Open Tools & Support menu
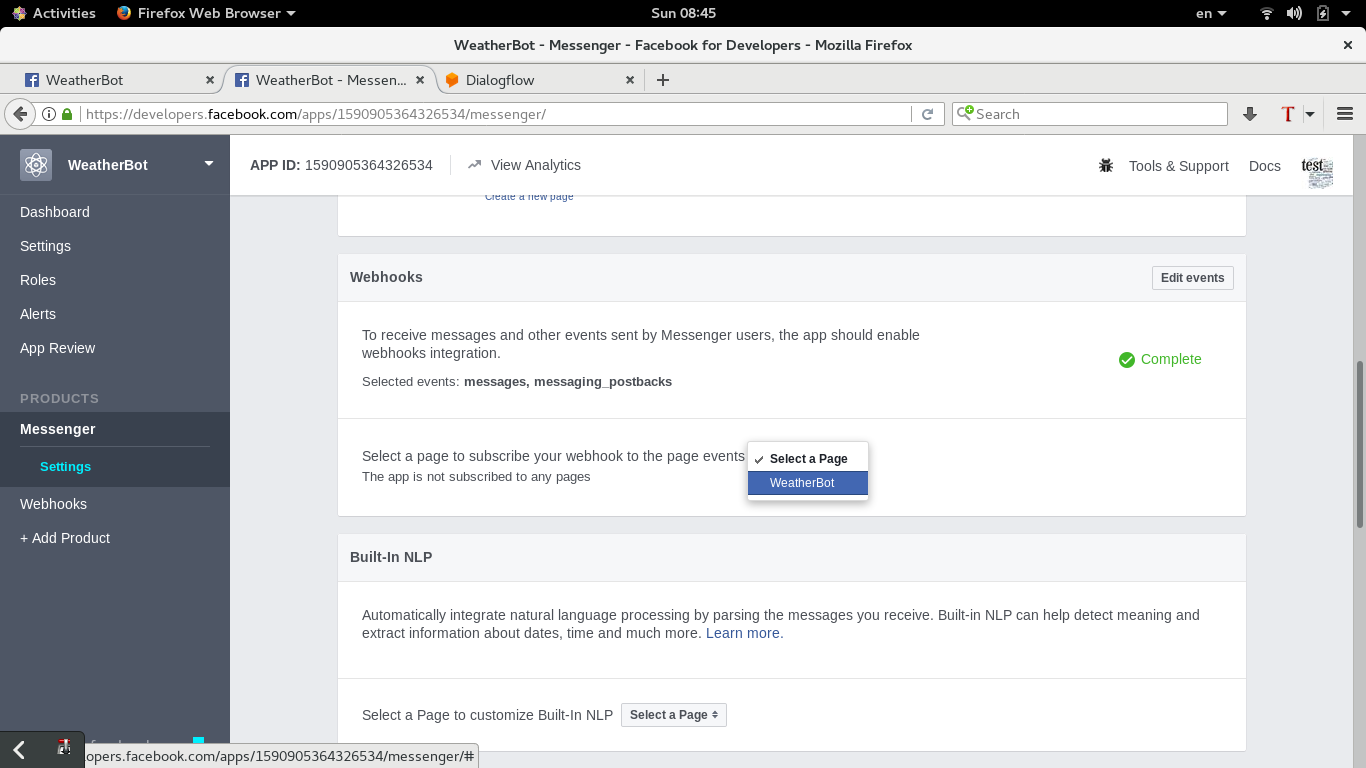 (1179, 166)
